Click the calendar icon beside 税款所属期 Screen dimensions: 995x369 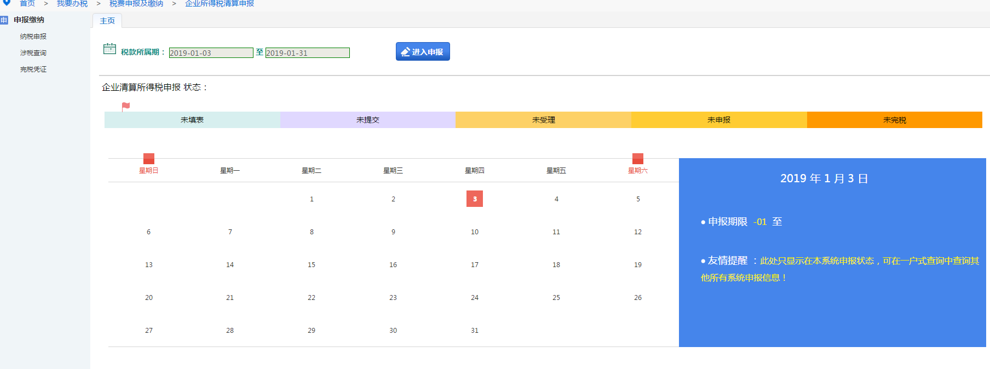pos(109,49)
